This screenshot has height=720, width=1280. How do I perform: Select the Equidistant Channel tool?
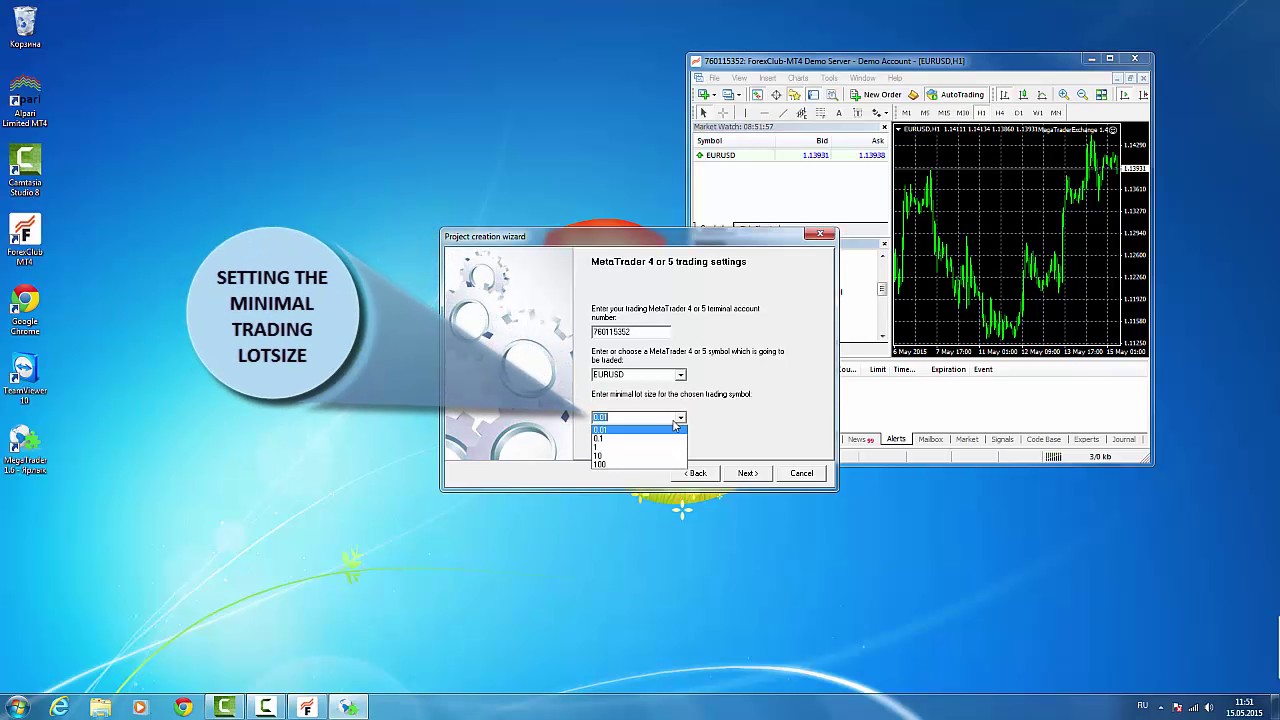pyautogui.click(x=802, y=113)
